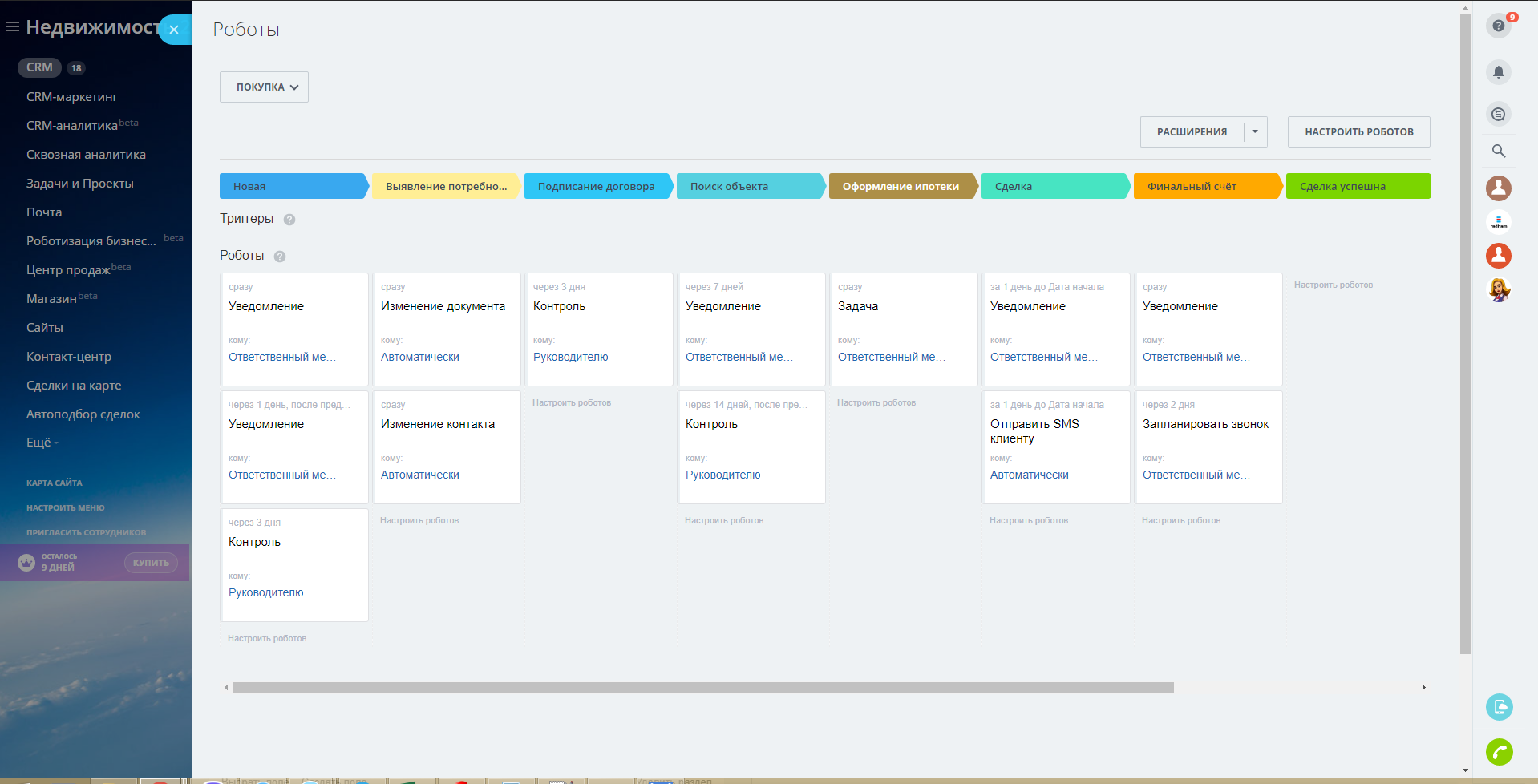Click the horizontal scrollbar thumb

click(703, 688)
